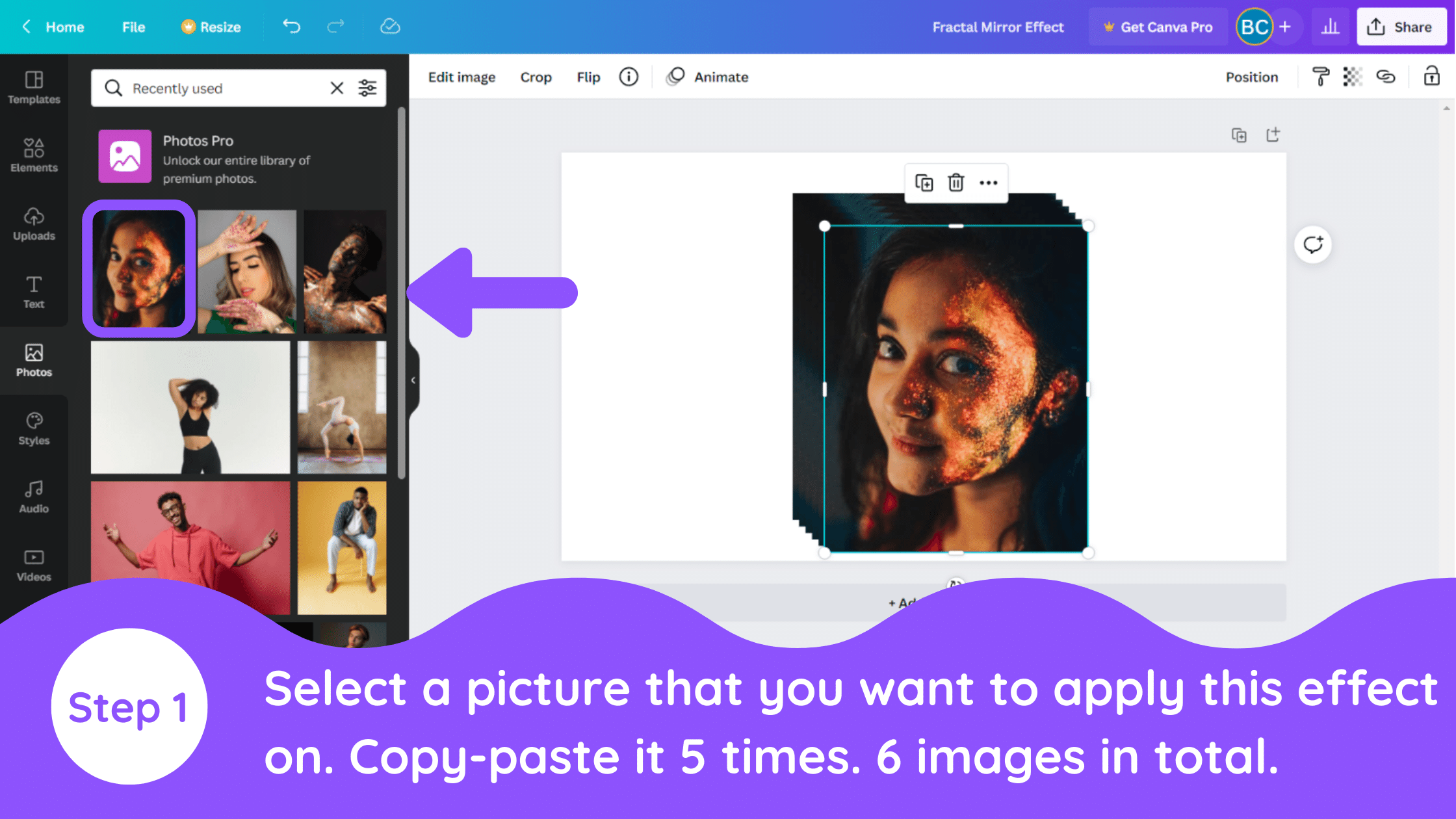Toggle the lock icon
Image resolution: width=1456 pixels, height=819 pixels.
tap(1432, 77)
